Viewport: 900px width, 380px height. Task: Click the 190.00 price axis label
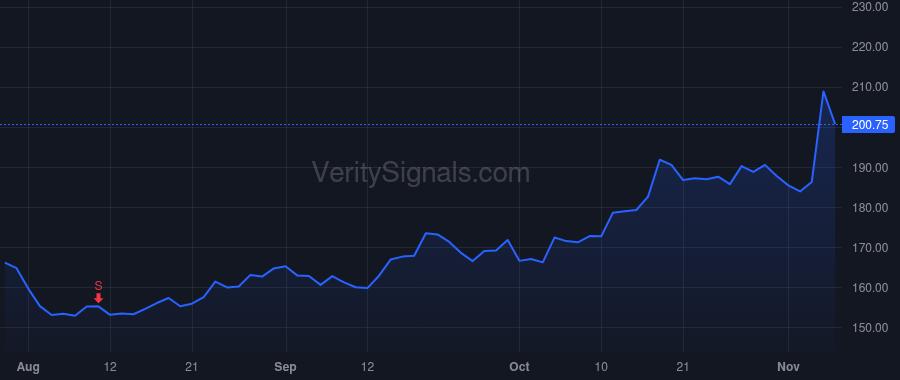(x=870, y=168)
